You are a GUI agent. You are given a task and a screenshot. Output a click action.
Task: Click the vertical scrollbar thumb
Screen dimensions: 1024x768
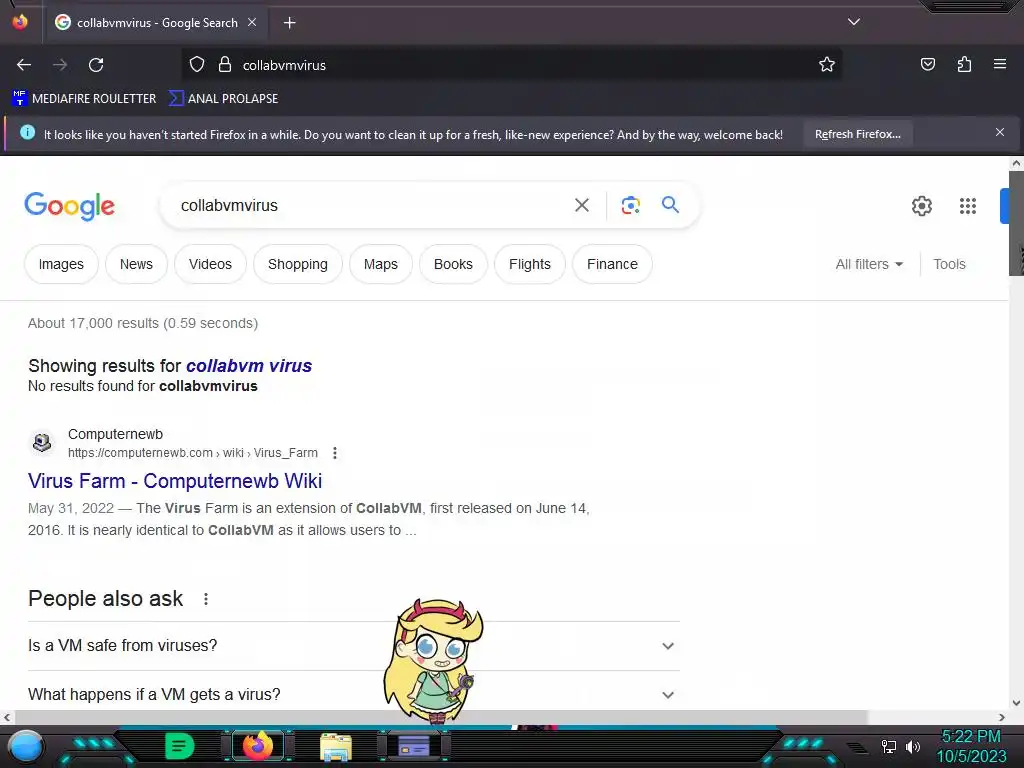tap(1016, 223)
